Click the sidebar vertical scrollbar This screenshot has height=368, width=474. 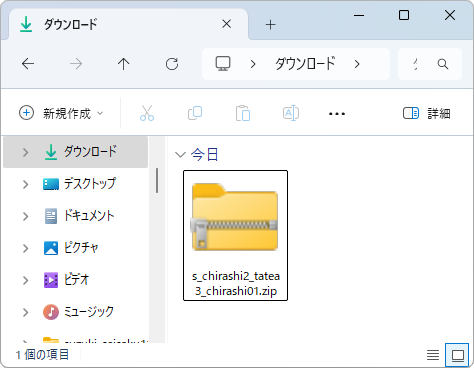[x=157, y=181]
